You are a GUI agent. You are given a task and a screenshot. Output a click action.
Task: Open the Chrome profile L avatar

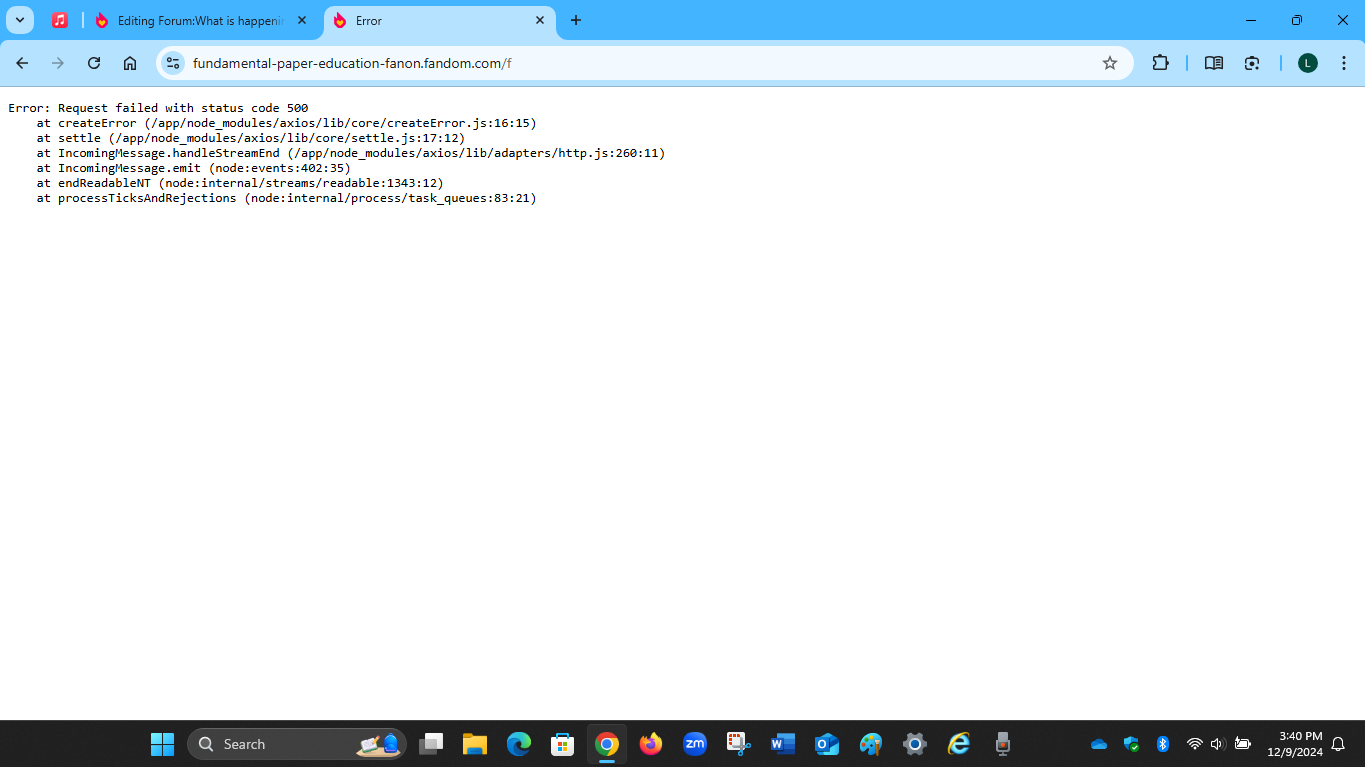1308,63
